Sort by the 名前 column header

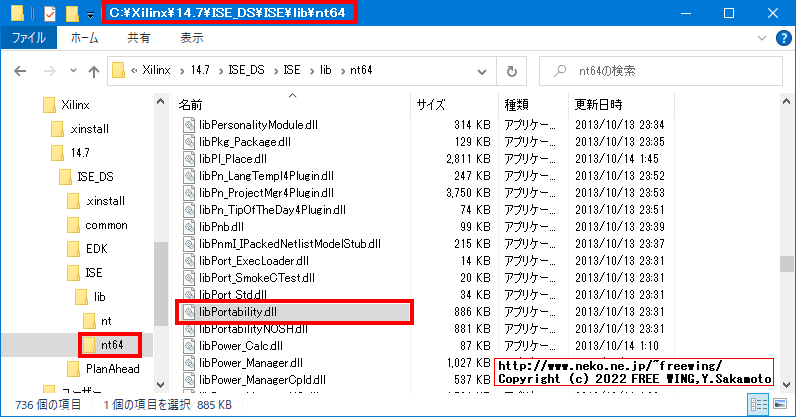point(190,105)
